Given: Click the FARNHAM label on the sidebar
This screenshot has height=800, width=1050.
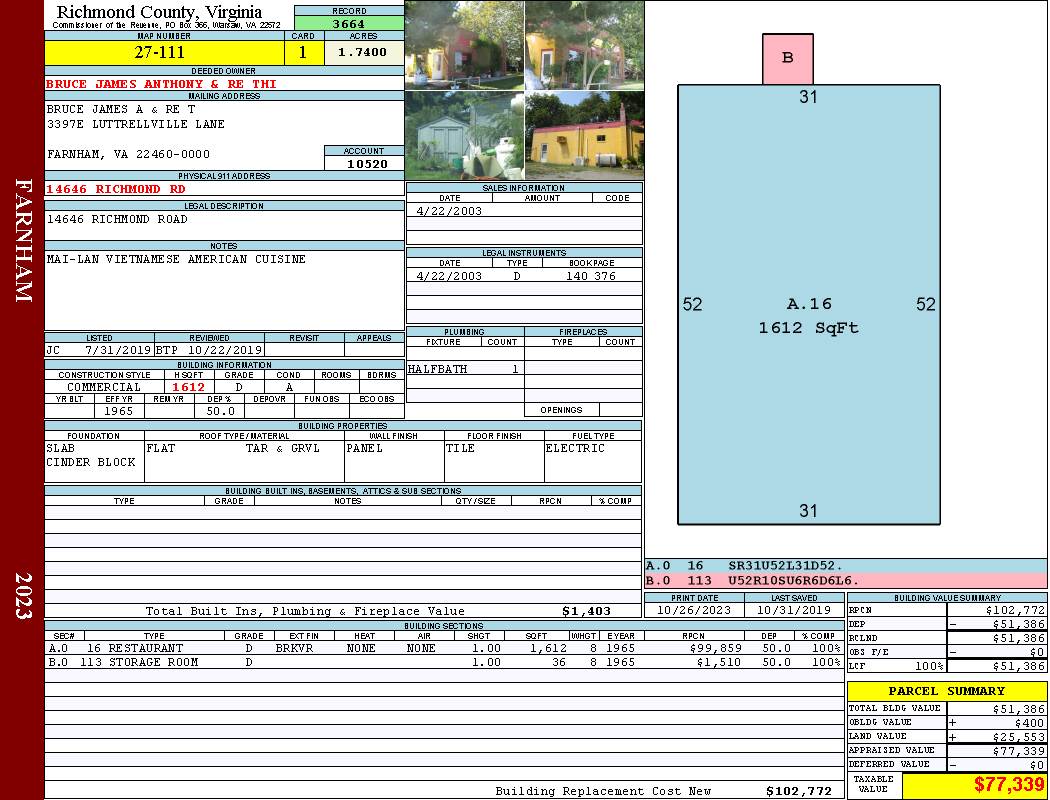Looking at the screenshot, I should tap(23, 240).
